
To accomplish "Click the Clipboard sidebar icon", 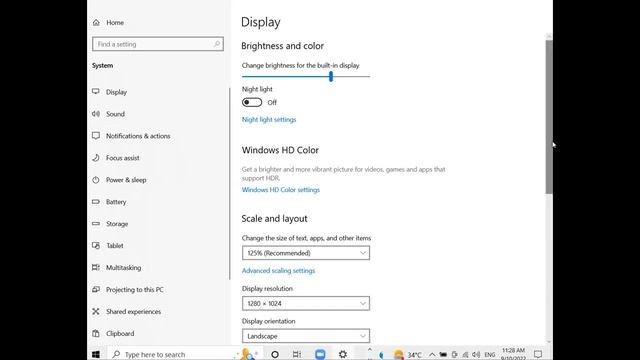I will point(96,333).
